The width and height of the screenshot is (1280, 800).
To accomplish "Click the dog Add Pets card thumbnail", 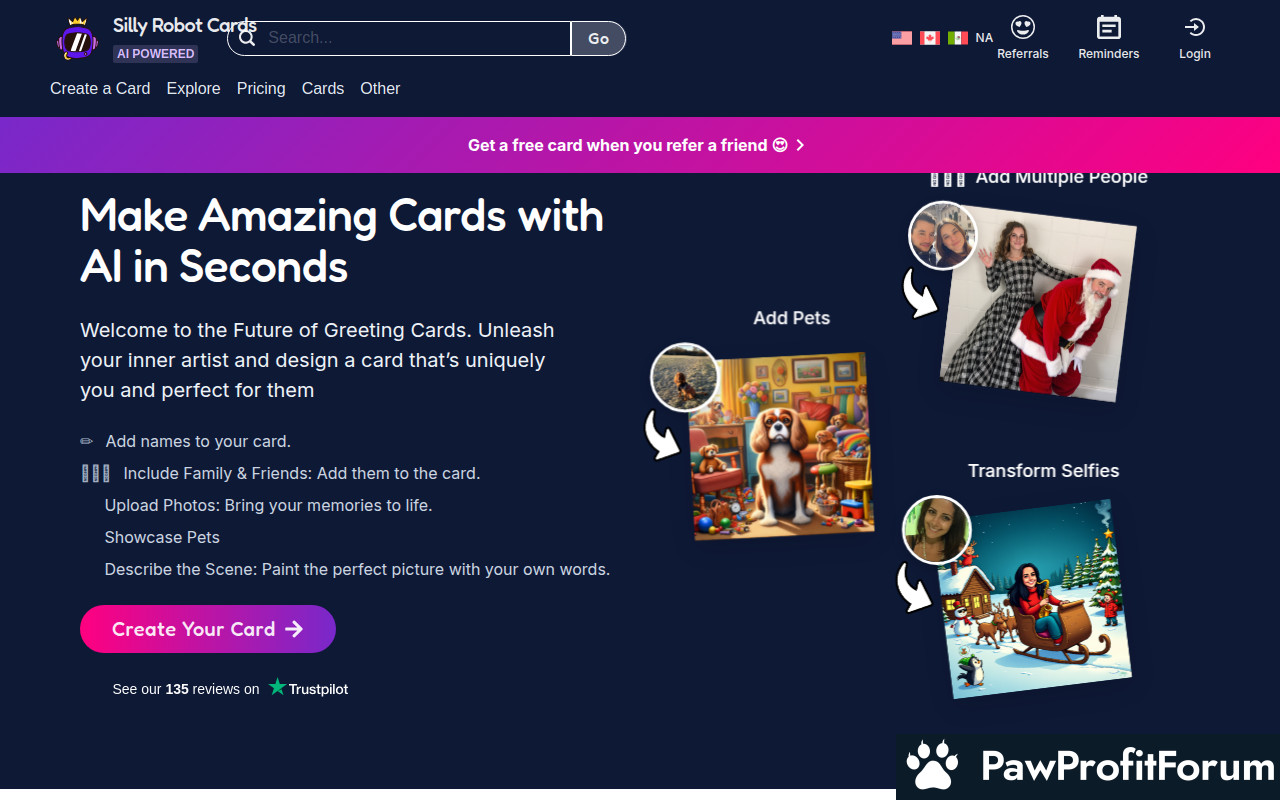I will pyautogui.click(x=781, y=446).
